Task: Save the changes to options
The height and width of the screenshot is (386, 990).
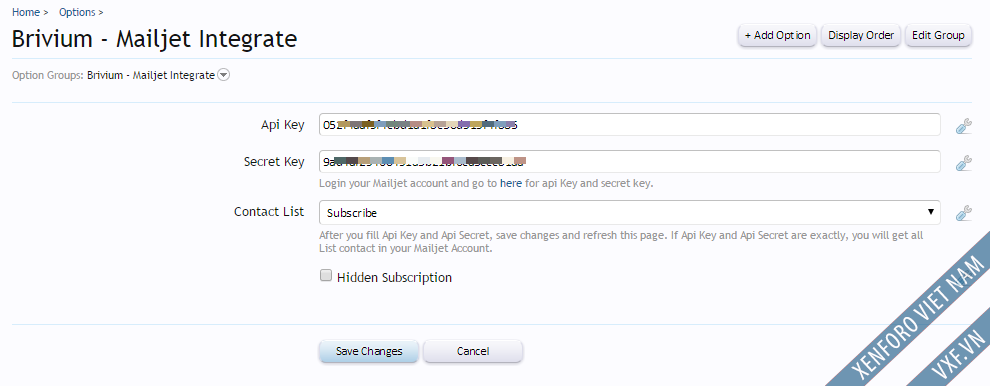Action: (369, 351)
